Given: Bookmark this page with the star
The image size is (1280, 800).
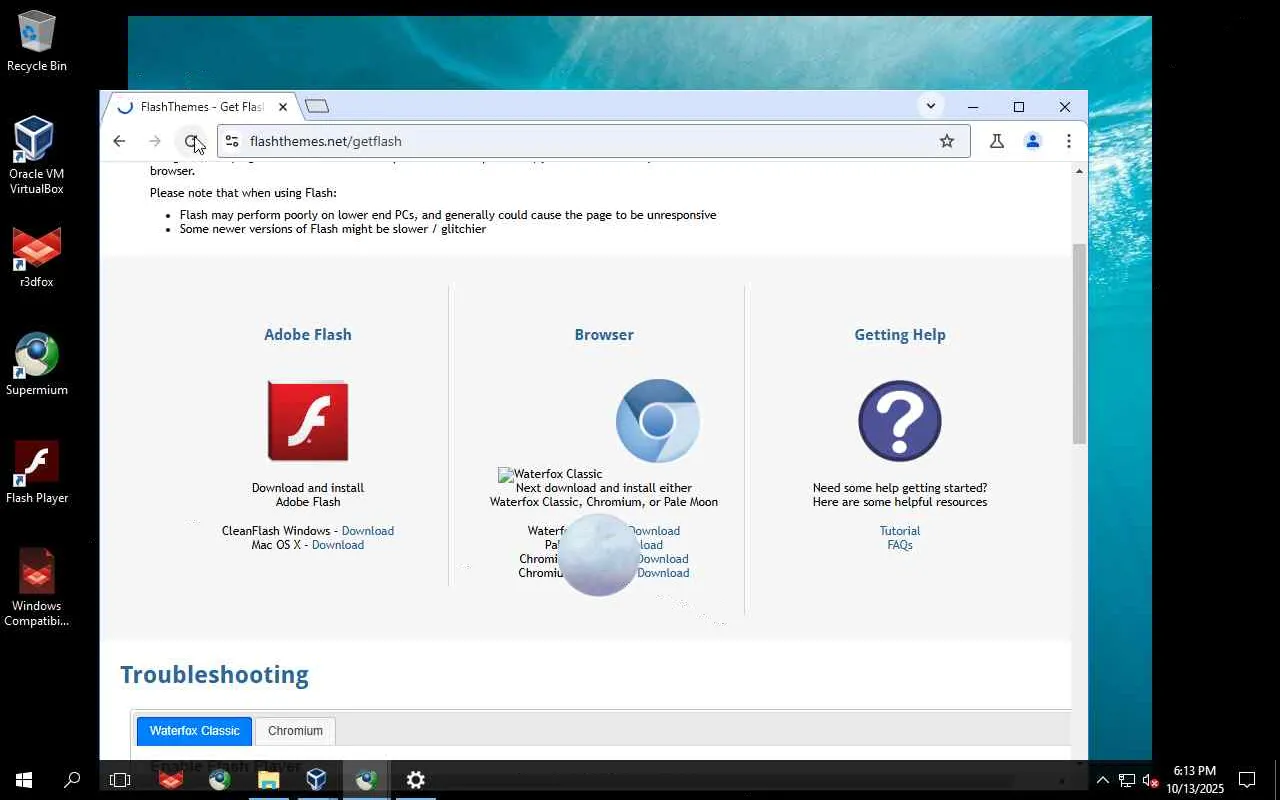Looking at the screenshot, I should 947,141.
